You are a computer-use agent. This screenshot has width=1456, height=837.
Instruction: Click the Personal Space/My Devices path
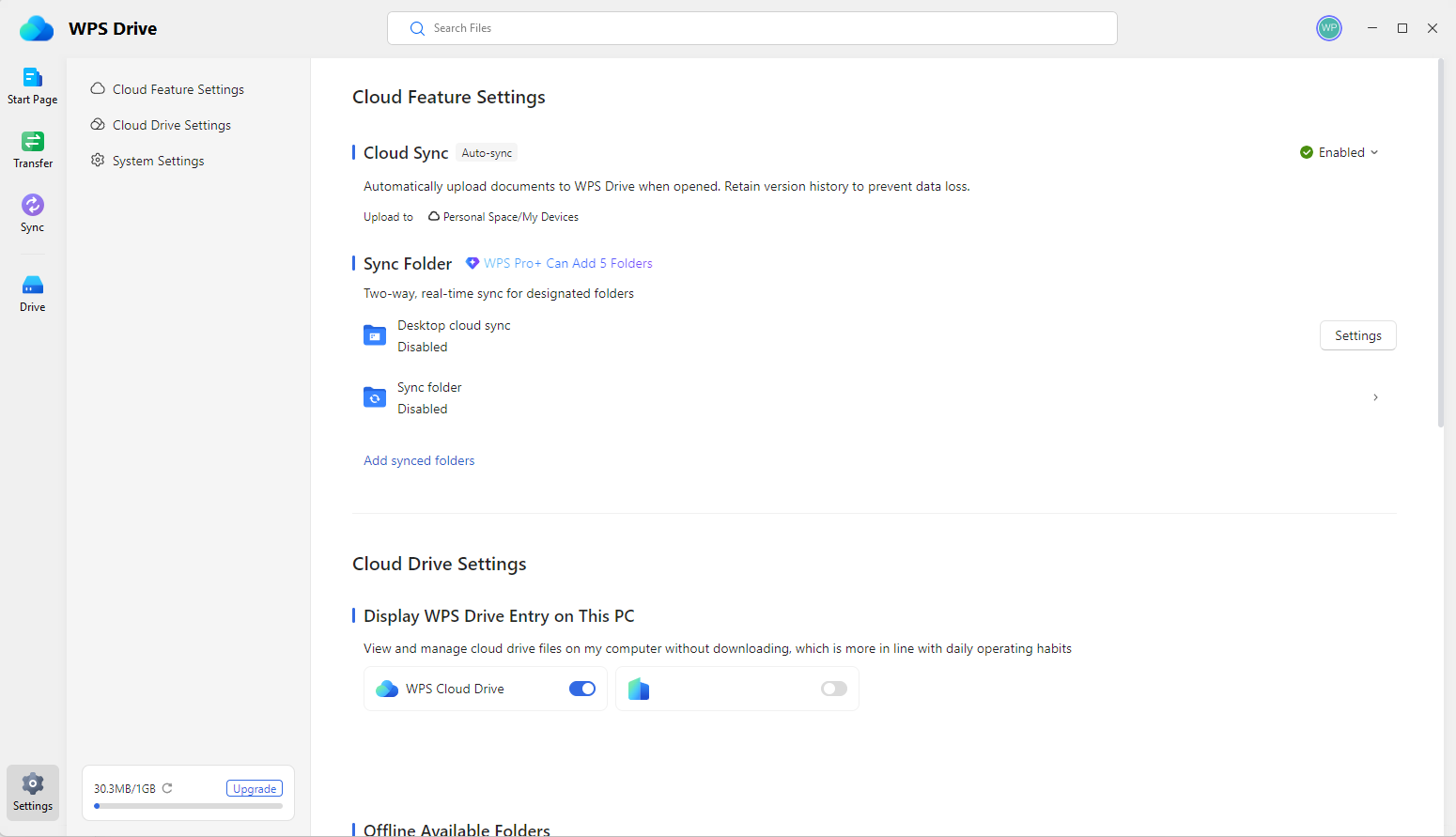coord(511,217)
